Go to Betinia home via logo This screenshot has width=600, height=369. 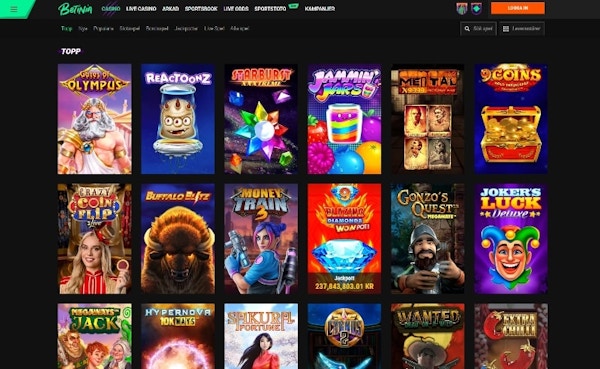click(75, 9)
